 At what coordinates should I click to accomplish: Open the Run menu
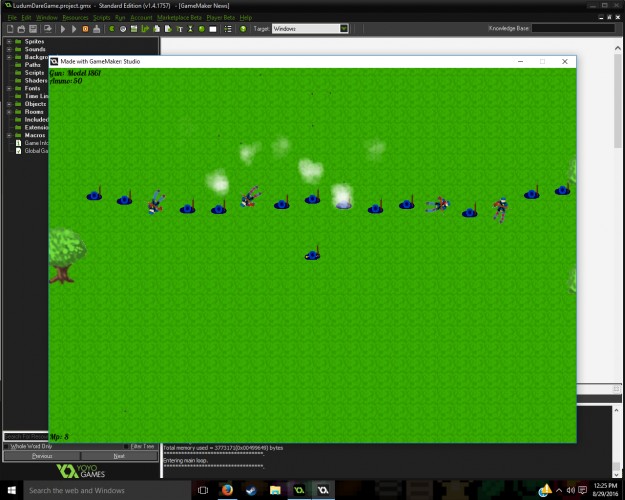click(x=120, y=18)
